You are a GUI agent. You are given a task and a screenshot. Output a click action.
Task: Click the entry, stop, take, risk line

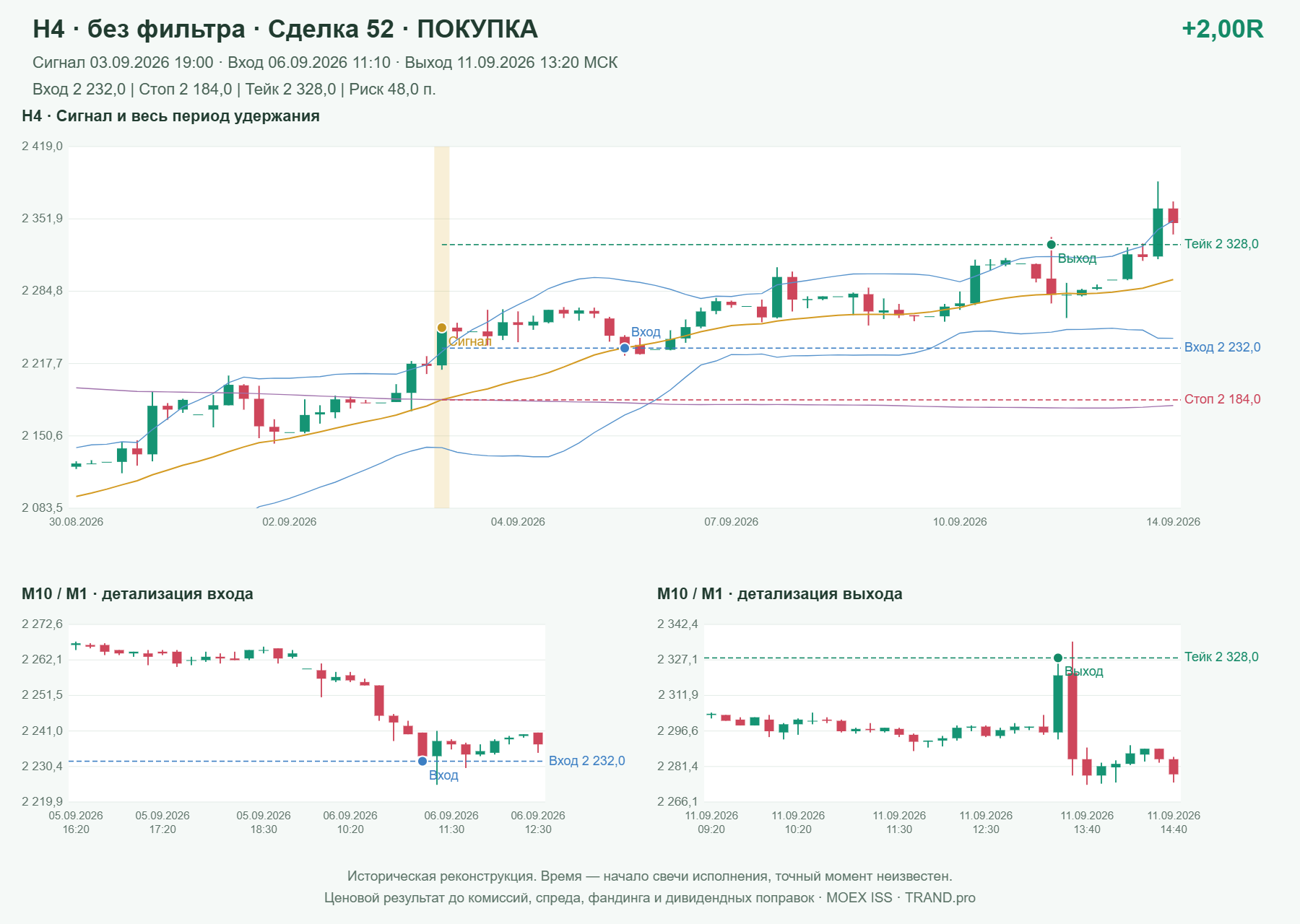(234, 90)
